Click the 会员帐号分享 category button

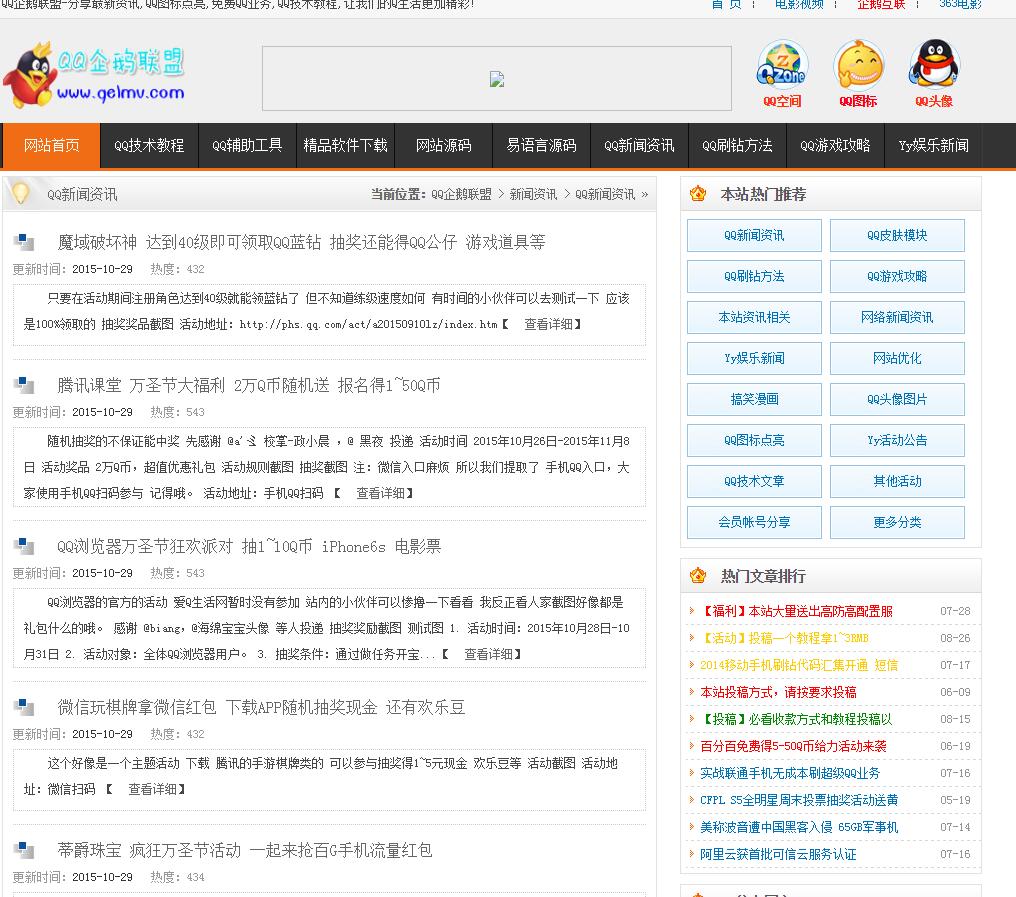click(x=754, y=522)
